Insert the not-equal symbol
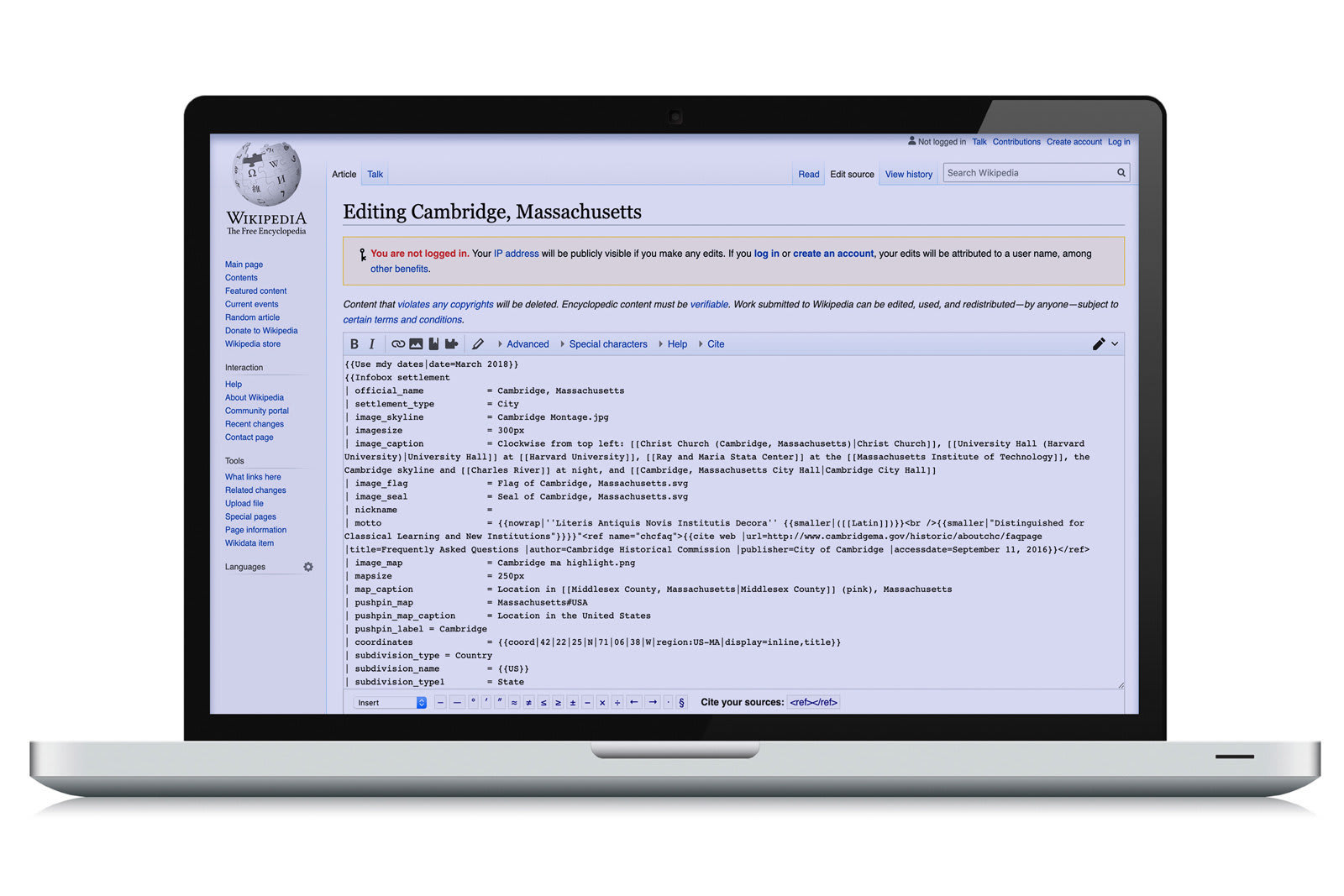Image resolution: width=1344 pixels, height=896 pixels. tap(528, 703)
